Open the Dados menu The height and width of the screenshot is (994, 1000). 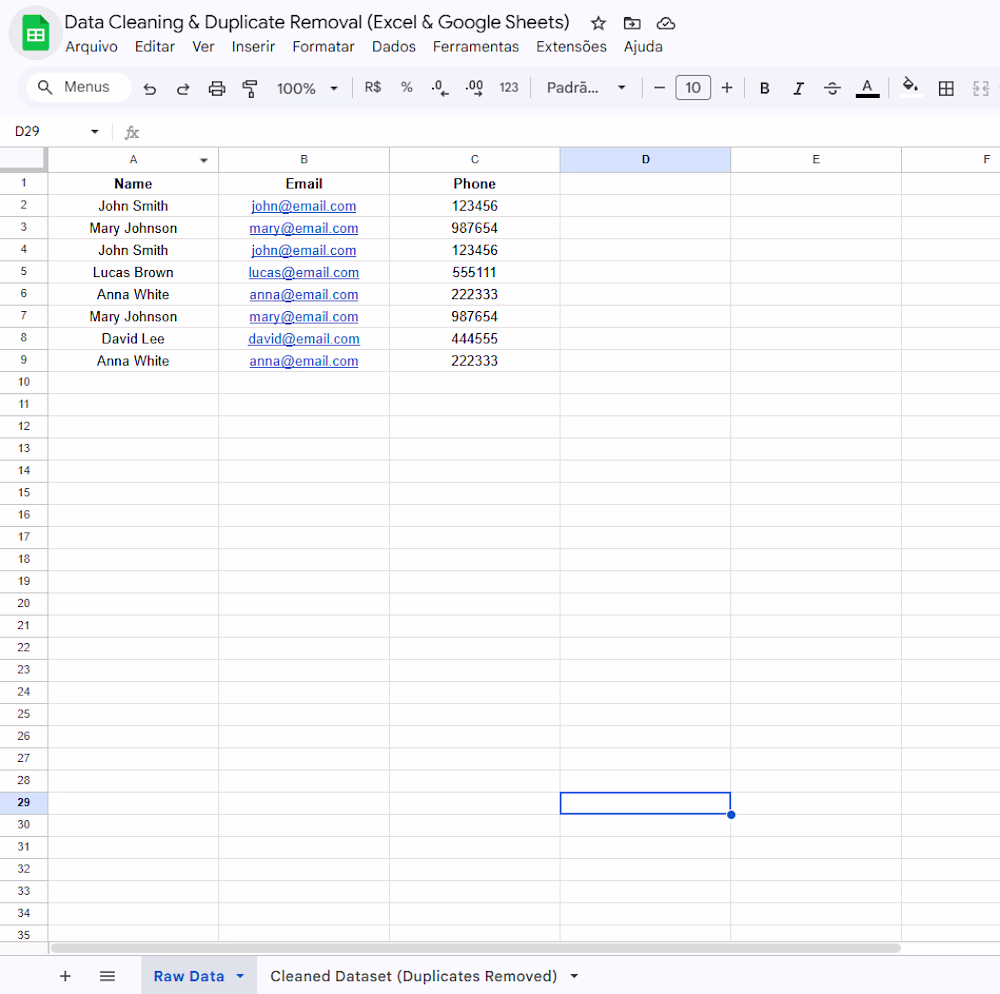(393, 47)
